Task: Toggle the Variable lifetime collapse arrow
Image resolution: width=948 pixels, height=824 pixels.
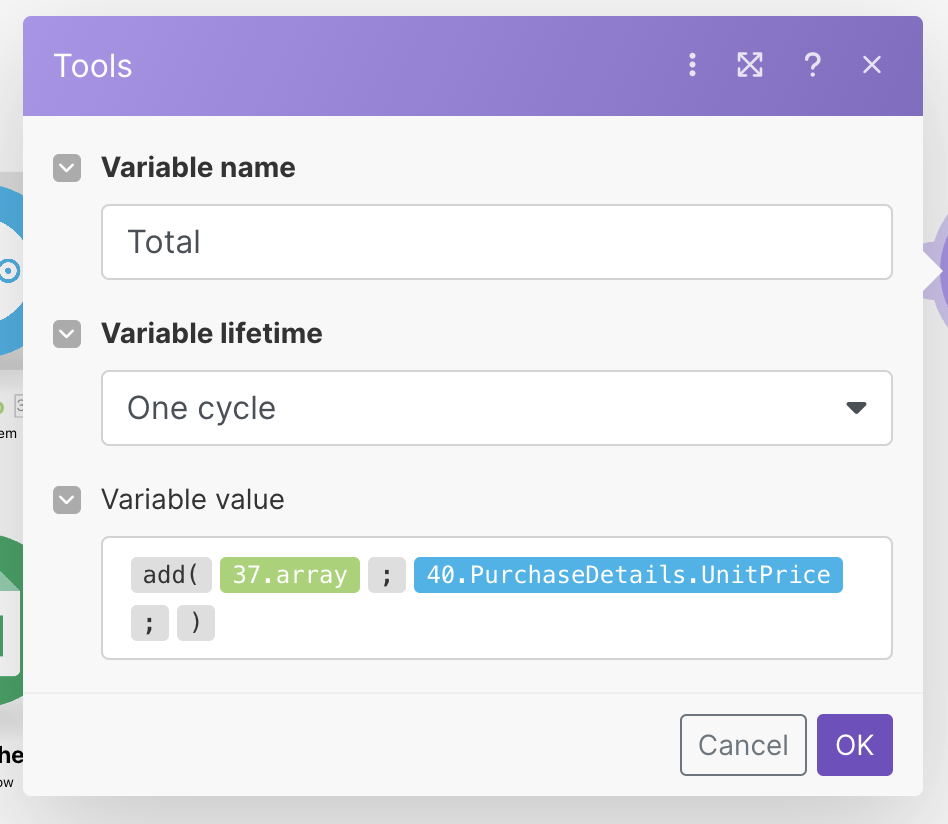Action: (x=67, y=334)
